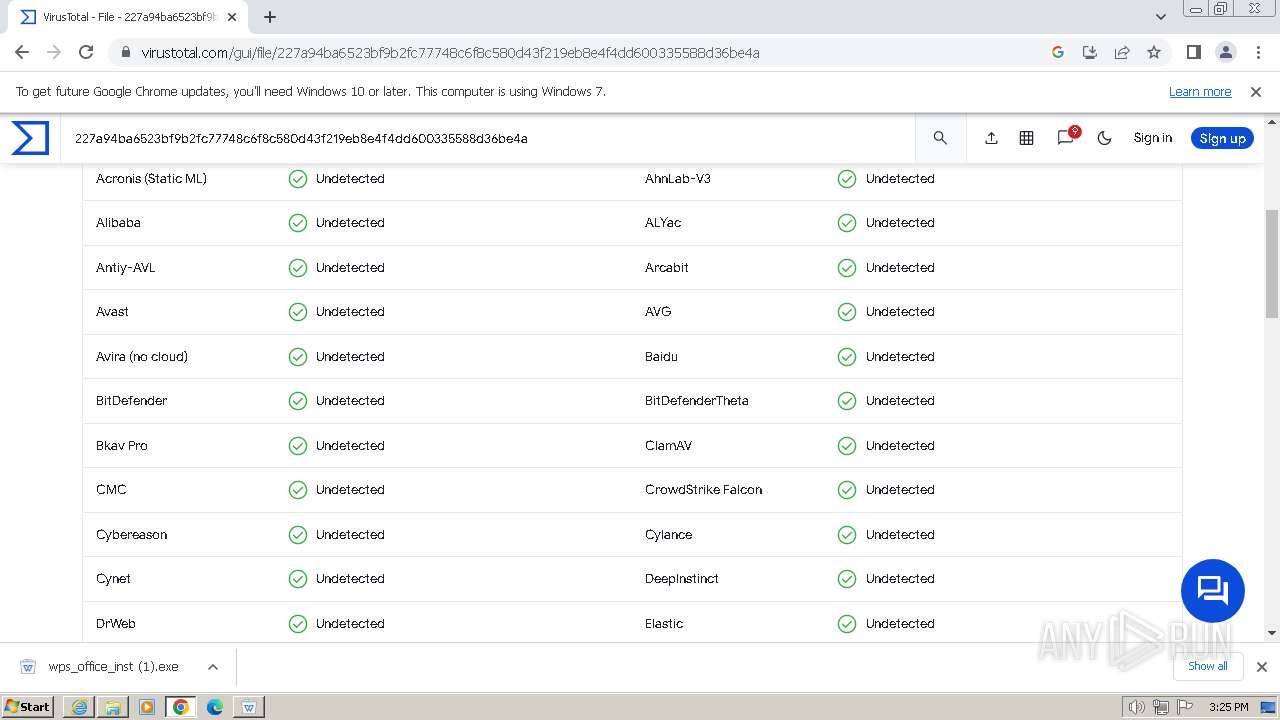Open the apps grid icon

pos(1026,138)
